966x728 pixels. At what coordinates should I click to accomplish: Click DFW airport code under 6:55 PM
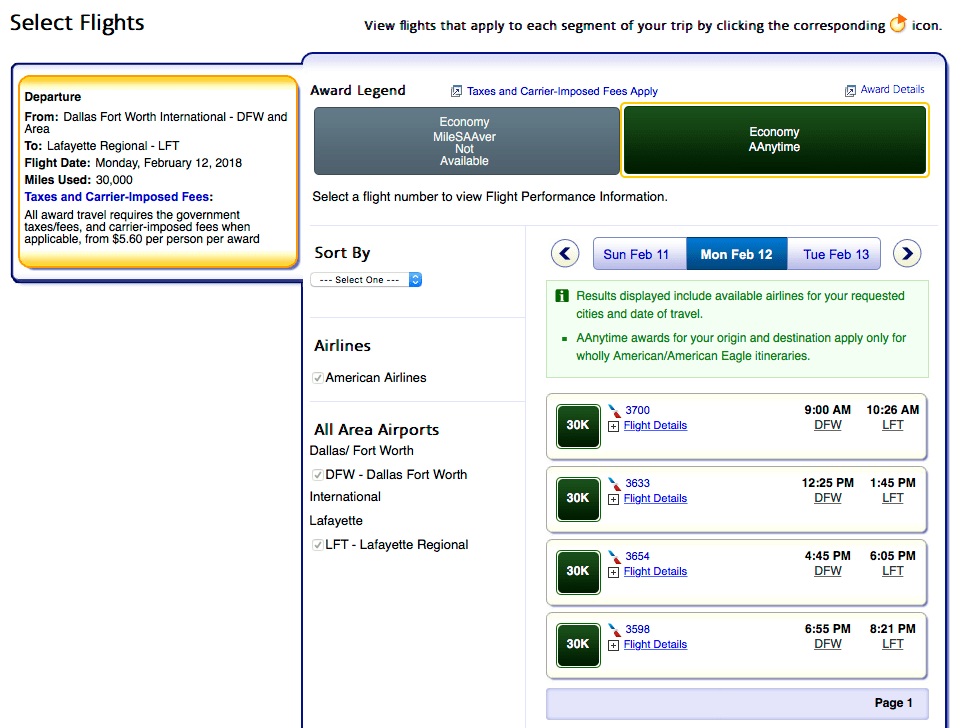[x=827, y=644]
